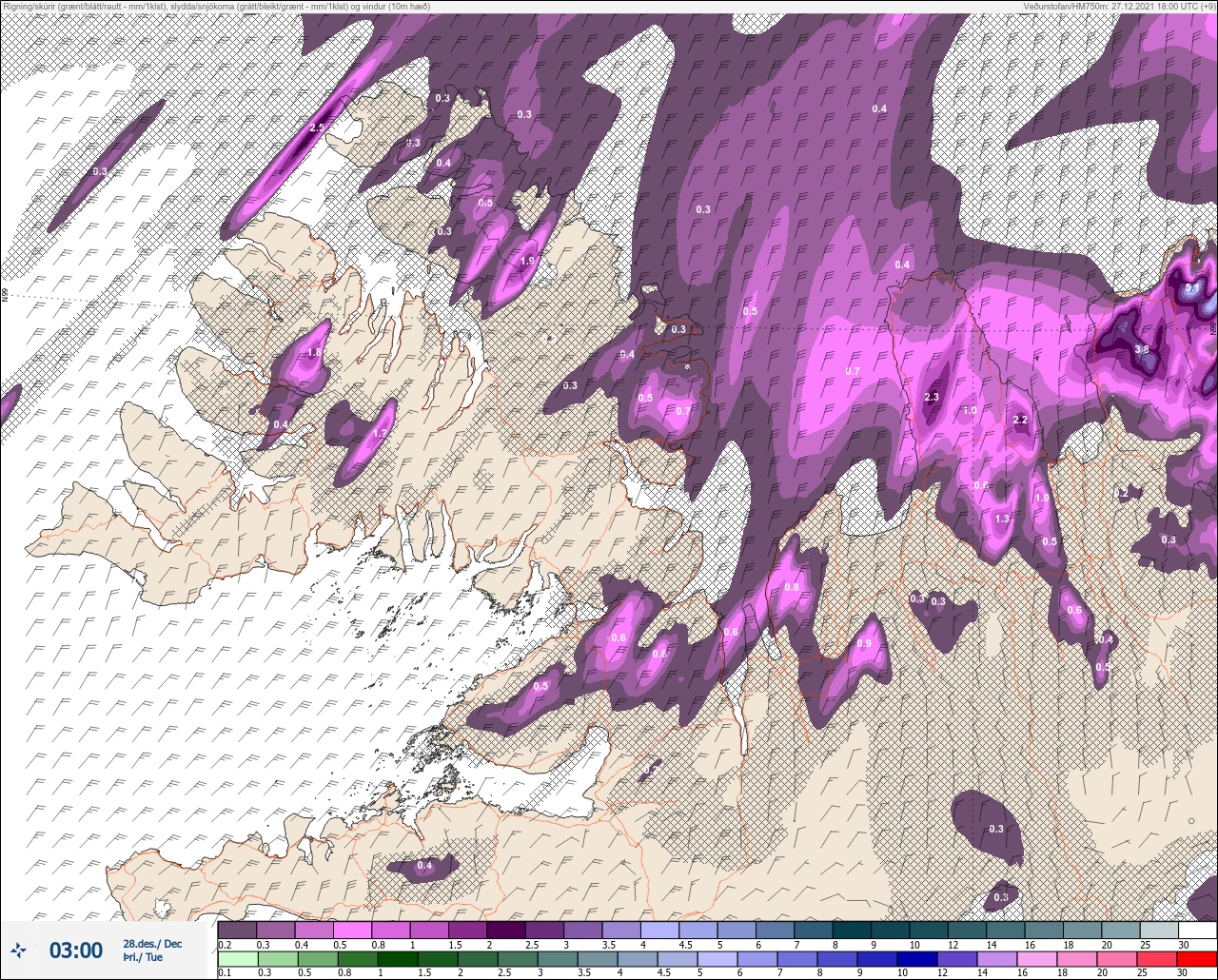This screenshot has width=1218, height=980.
Task: Pick the upper legend dark teal swatch starting at 8
Action: pos(851,930)
